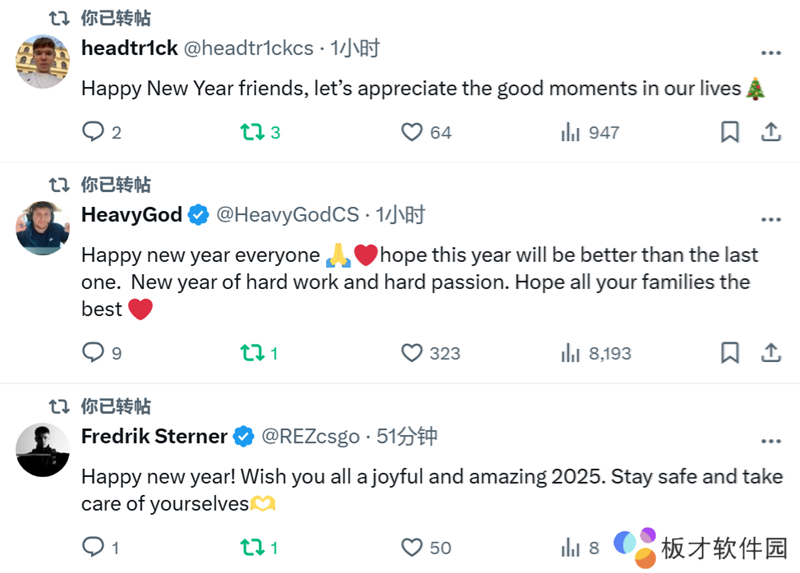Bookmark headtr1ck's post
The width and height of the screenshot is (800, 573).
pos(730,132)
